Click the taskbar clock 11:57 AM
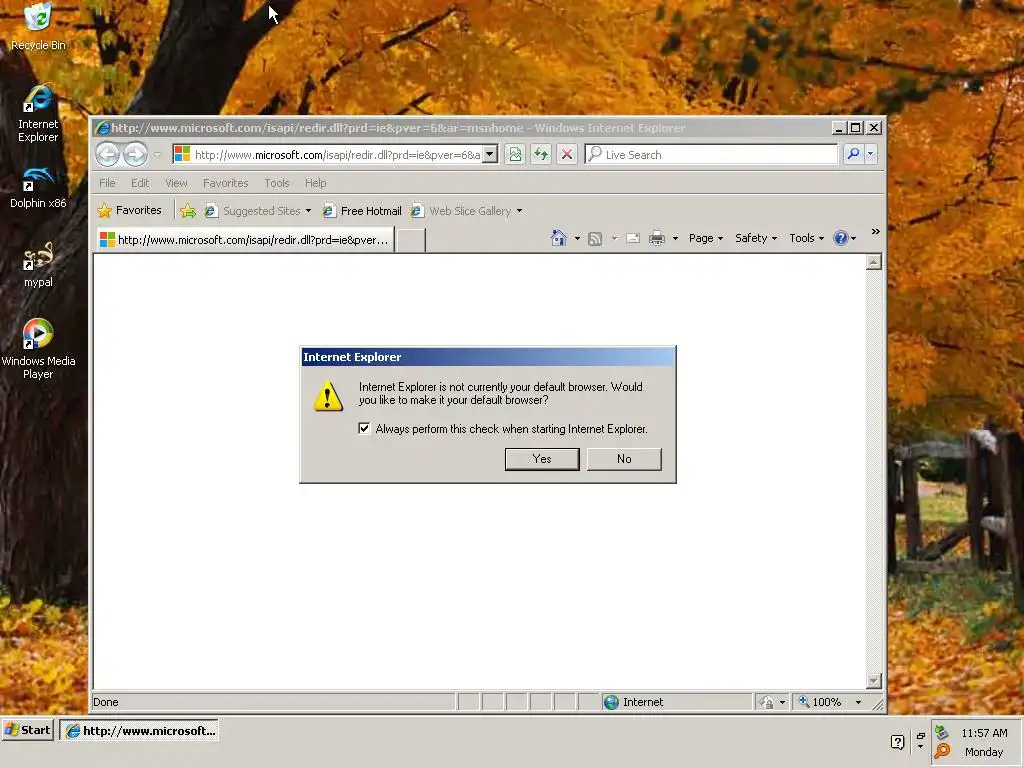 click(984, 733)
